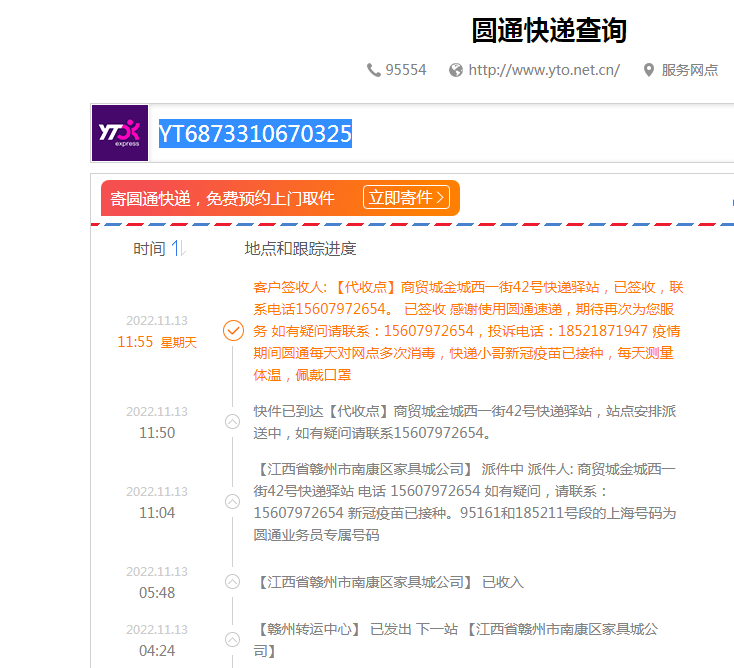Click the 快件已到达【代收点】 entry text
This screenshot has width=734, height=668.
click(x=465, y=422)
